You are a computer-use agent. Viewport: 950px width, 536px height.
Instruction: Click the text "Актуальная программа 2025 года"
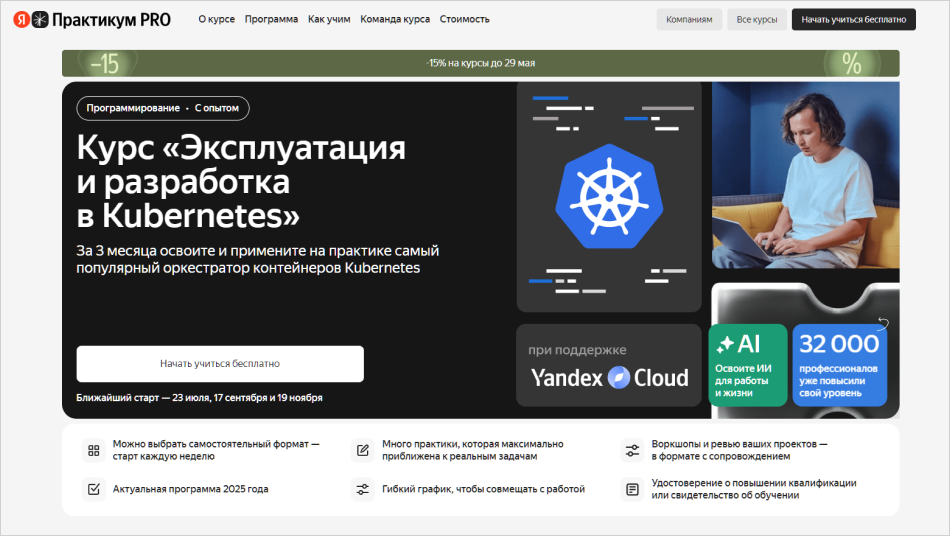pos(190,489)
